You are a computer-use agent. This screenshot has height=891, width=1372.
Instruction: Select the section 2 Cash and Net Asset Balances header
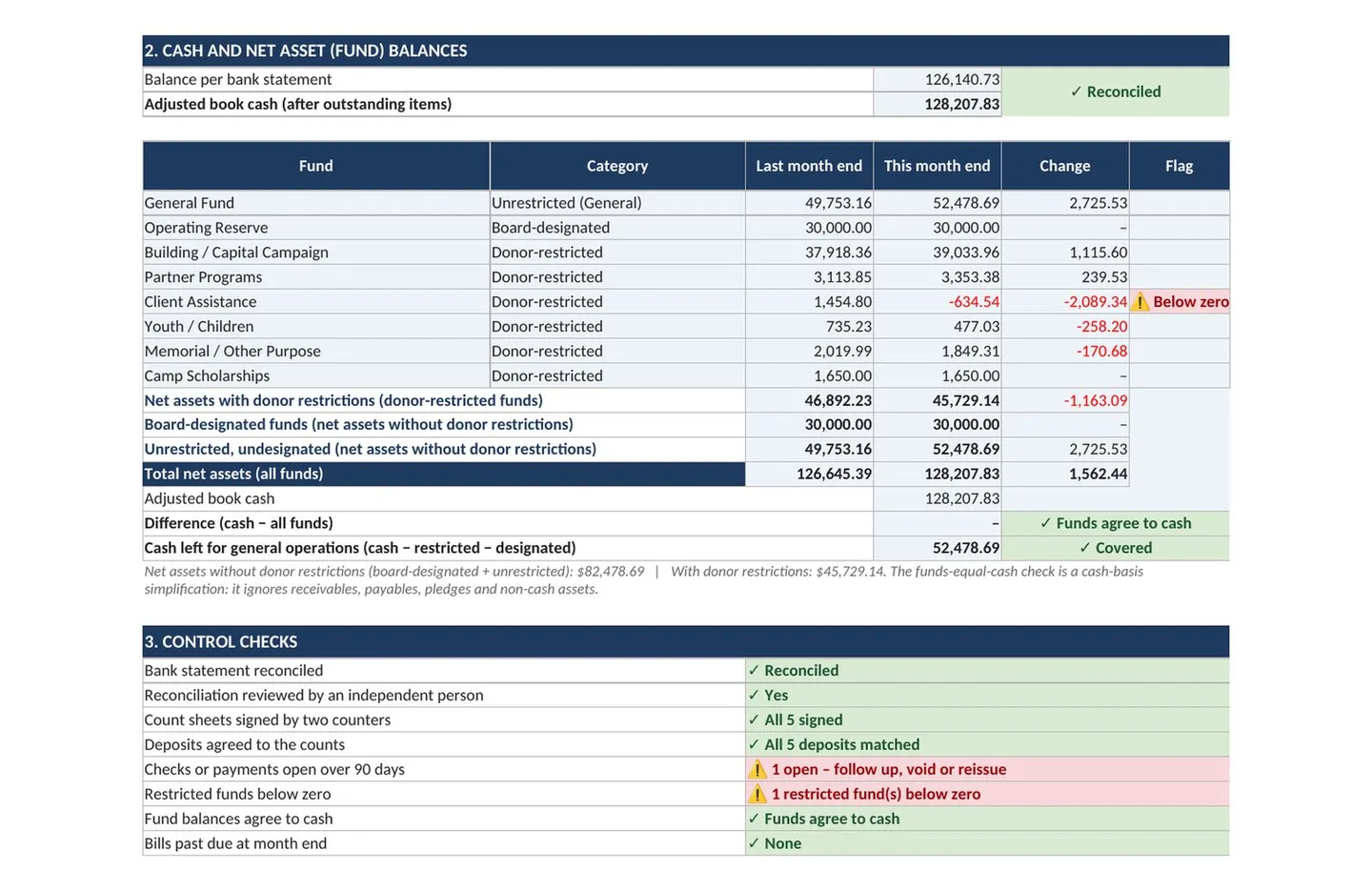[686, 51]
